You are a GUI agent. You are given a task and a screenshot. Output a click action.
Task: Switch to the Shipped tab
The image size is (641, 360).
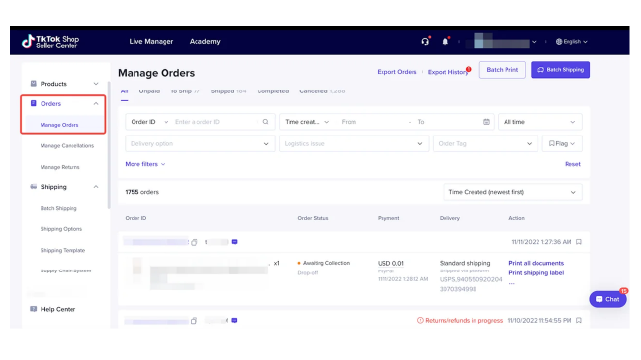click(x=229, y=92)
